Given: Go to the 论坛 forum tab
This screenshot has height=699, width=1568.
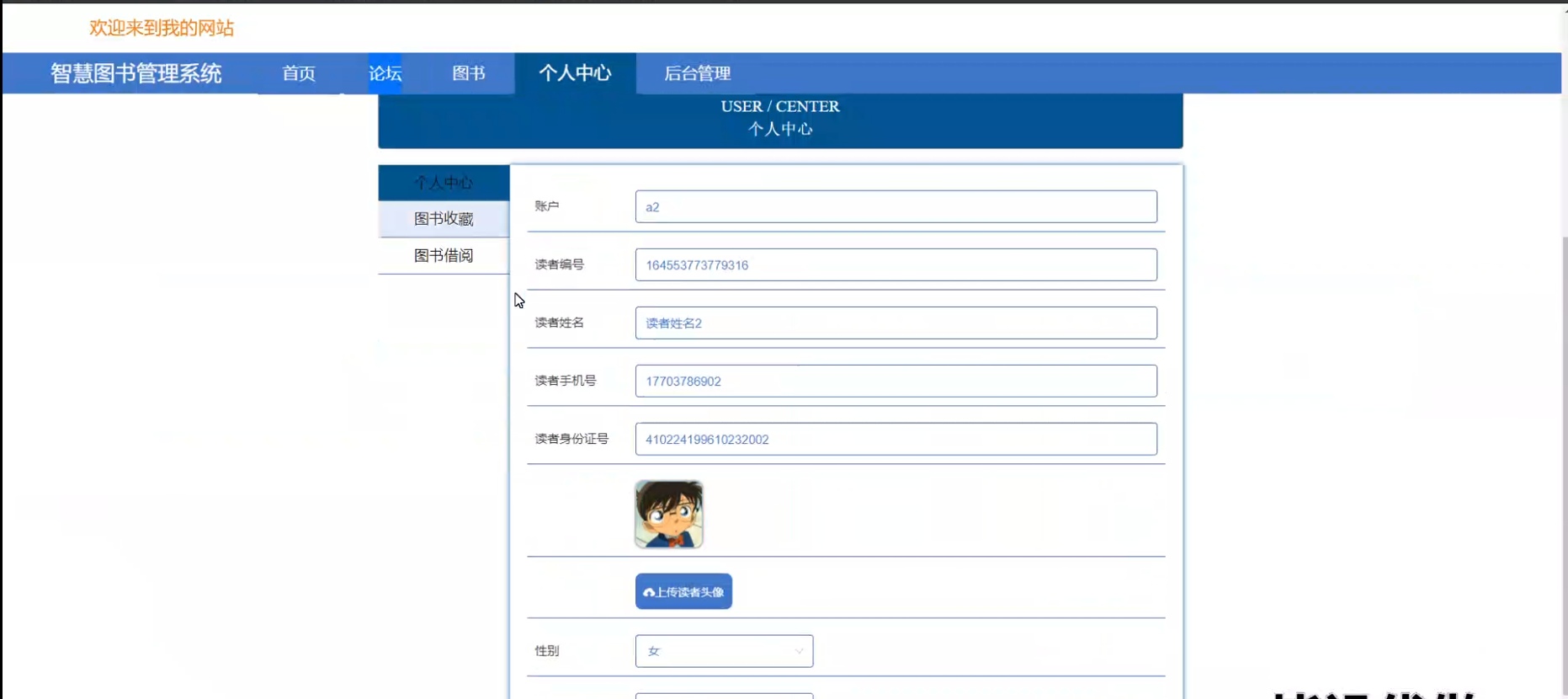Looking at the screenshot, I should tap(385, 73).
